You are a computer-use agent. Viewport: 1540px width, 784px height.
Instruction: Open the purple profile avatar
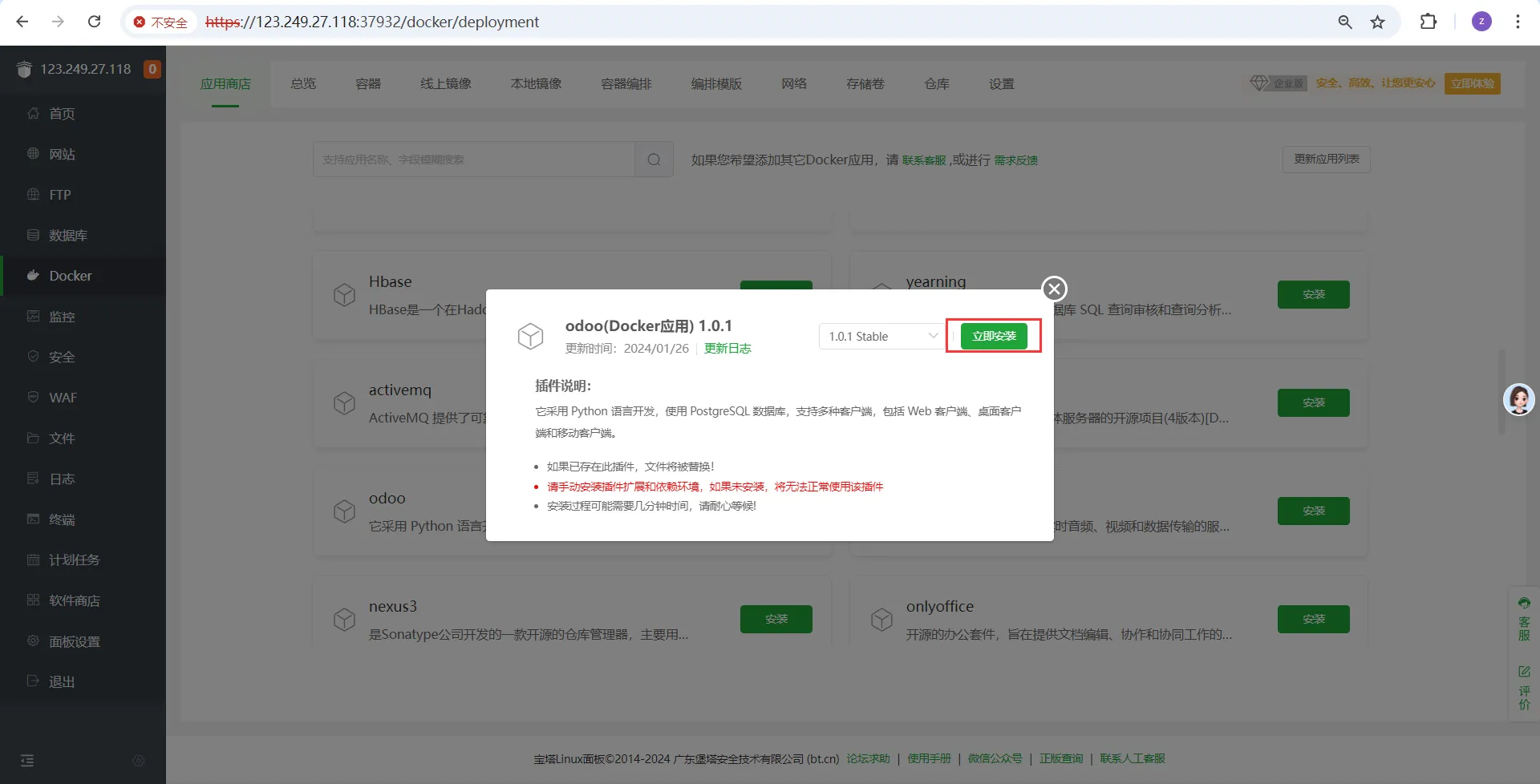click(x=1481, y=22)
